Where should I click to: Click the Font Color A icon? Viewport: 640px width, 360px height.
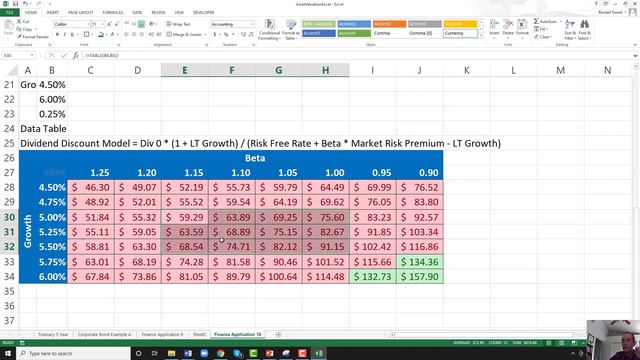click(x=112, y=35)
